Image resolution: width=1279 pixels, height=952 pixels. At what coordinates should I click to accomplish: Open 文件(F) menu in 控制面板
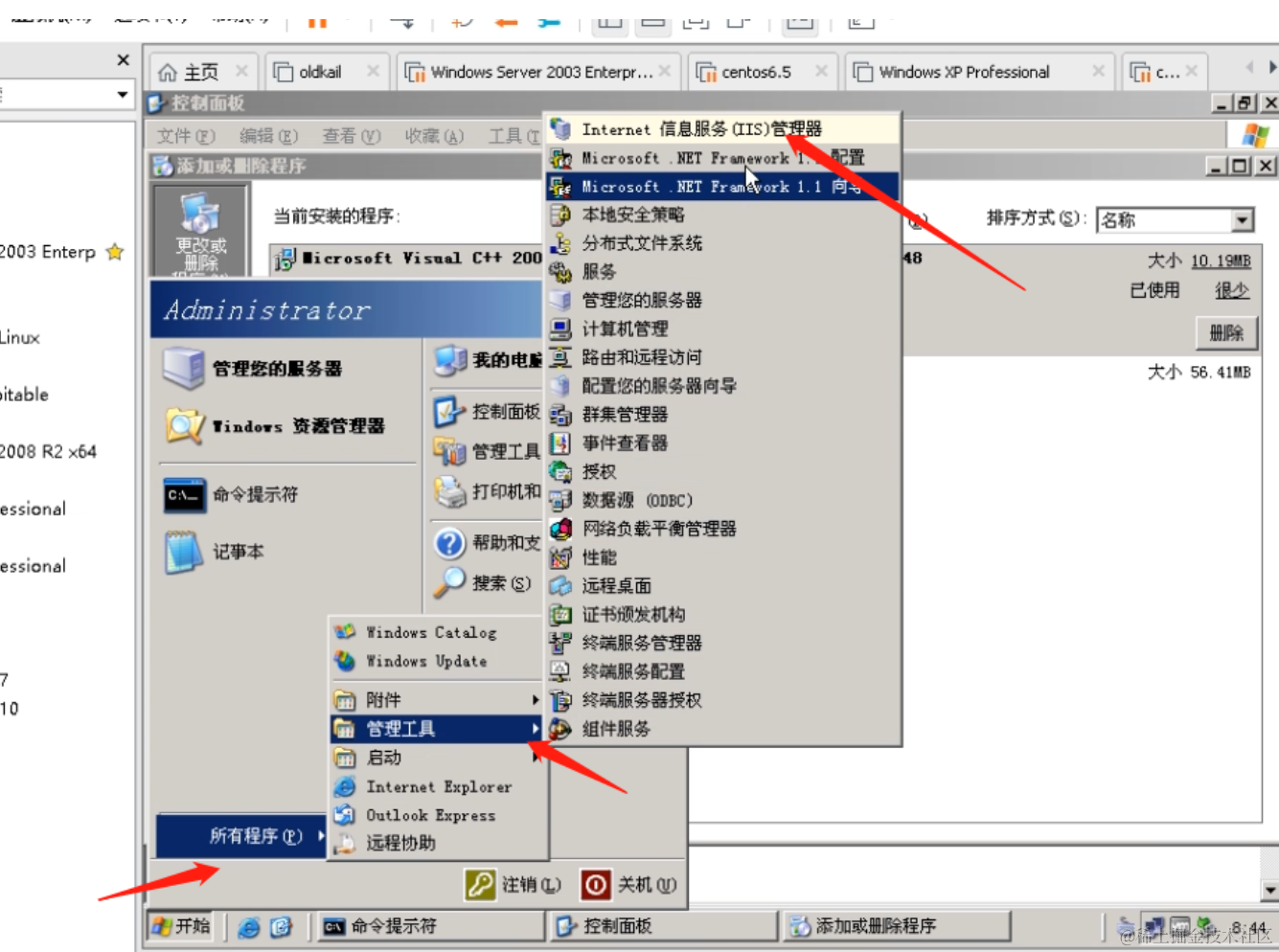186,136
